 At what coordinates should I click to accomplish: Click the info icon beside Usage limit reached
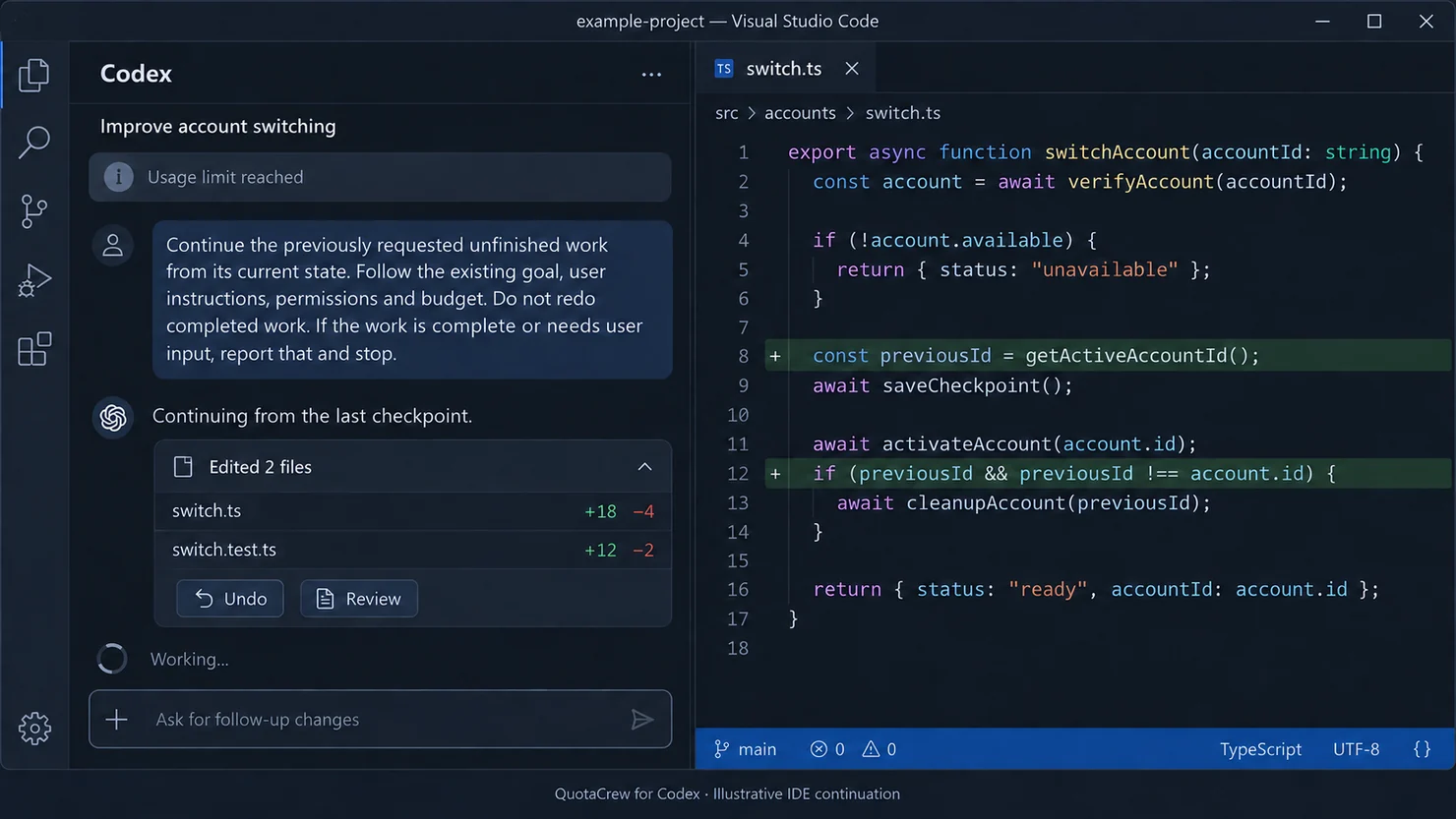pos(118,177)
